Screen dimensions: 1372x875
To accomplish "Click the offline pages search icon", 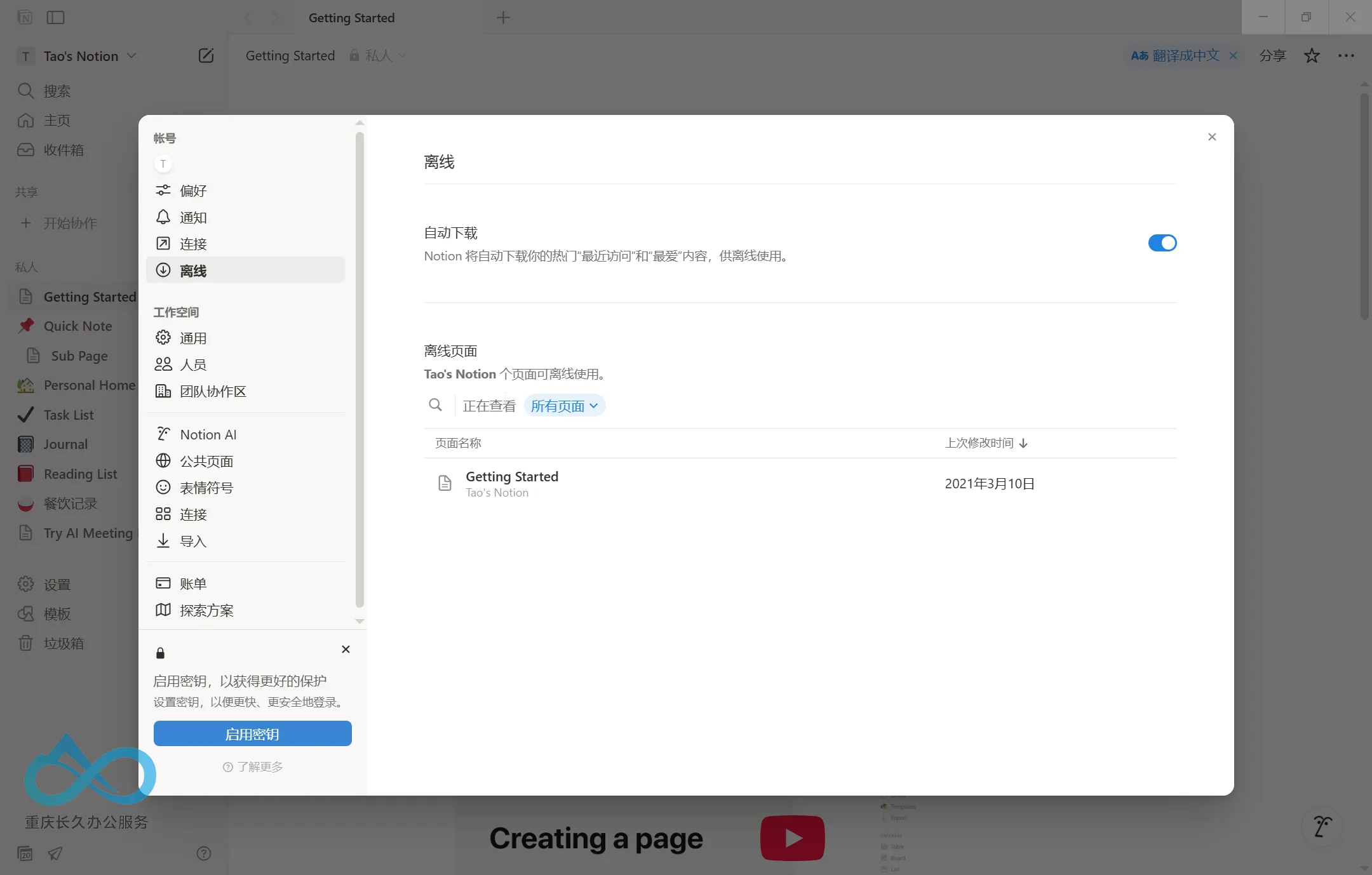I will [435, 405].
